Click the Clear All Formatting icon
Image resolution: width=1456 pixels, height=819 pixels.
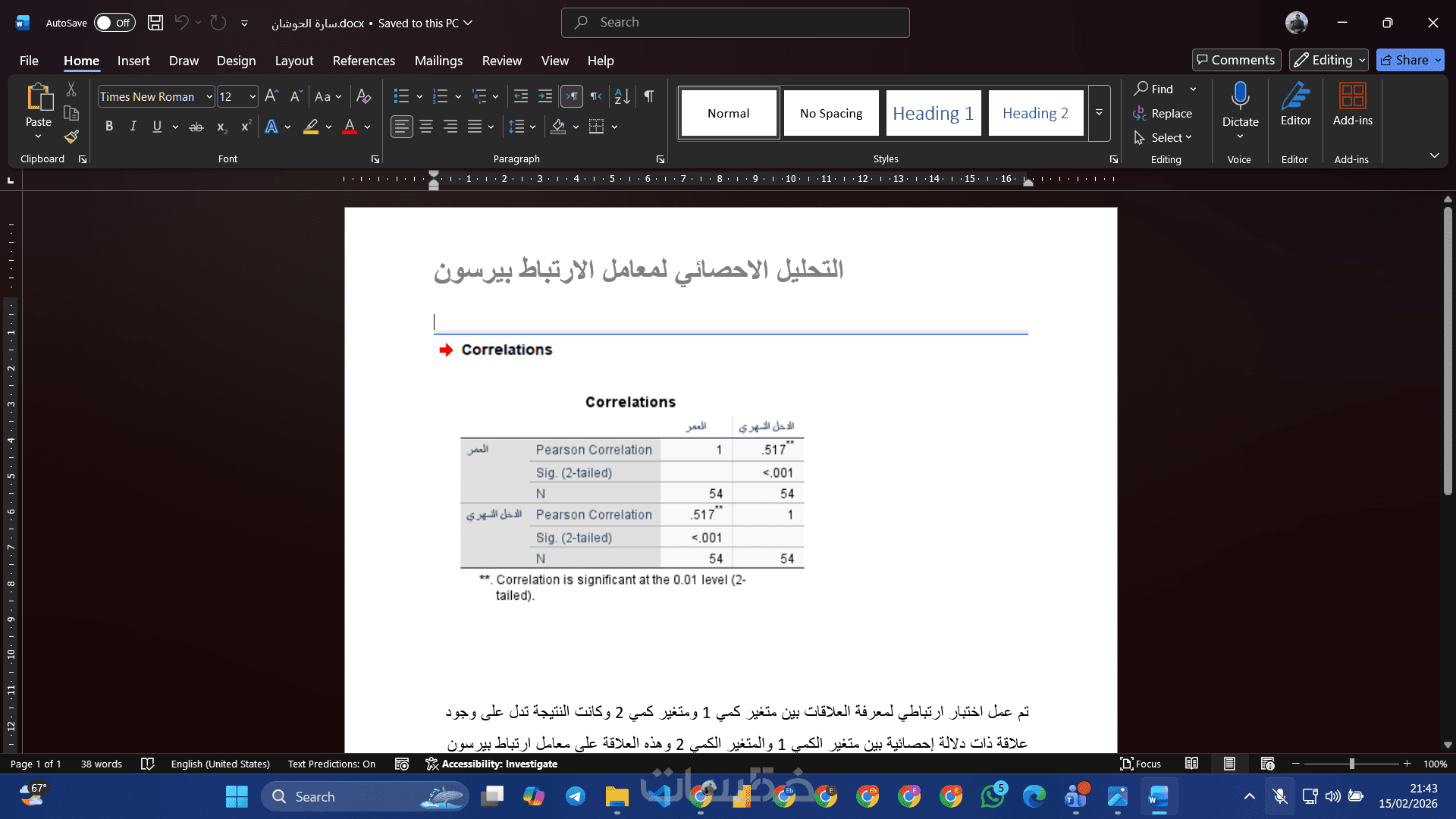[x=363, y=96]
